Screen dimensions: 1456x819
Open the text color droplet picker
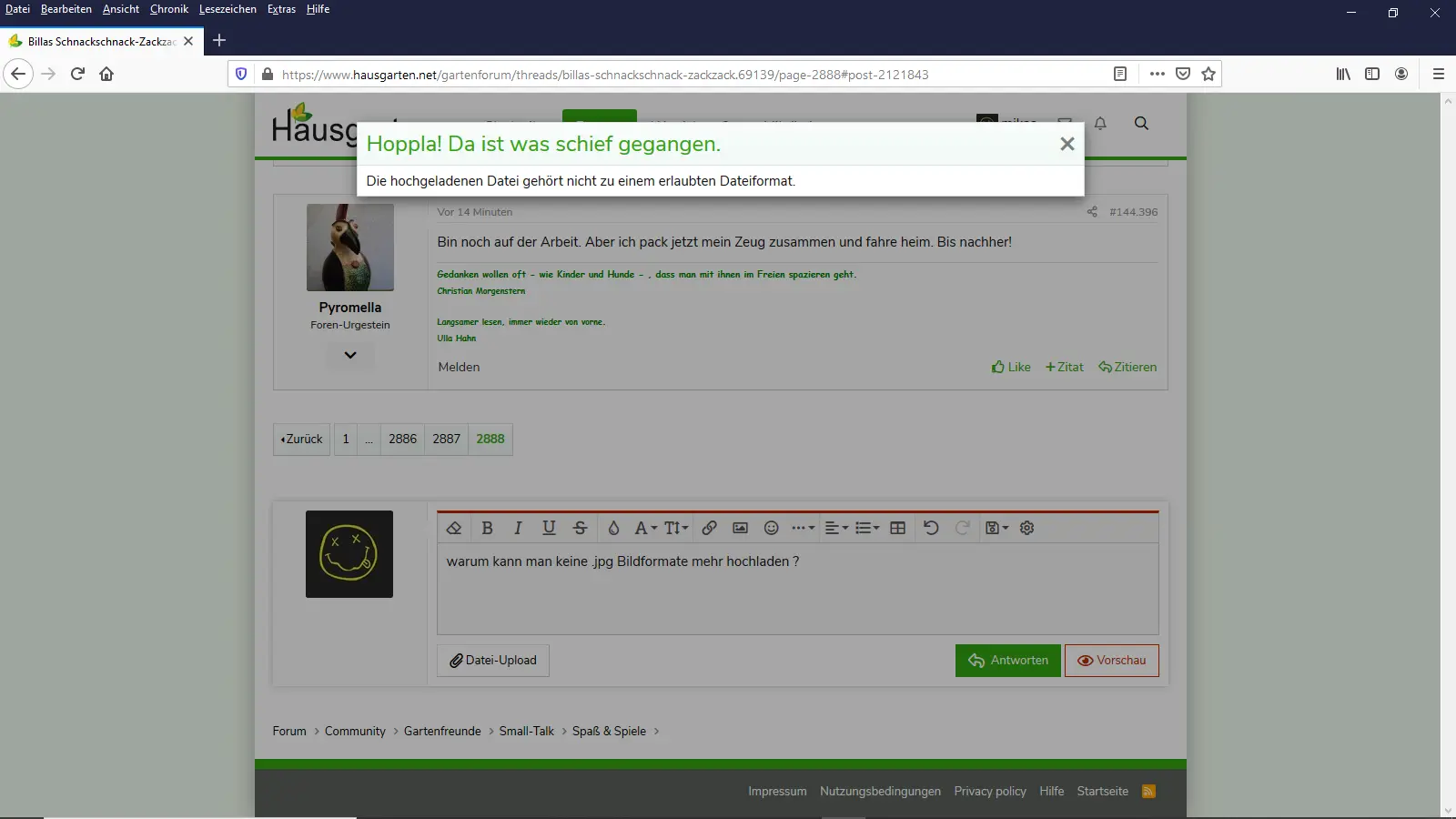613,528
